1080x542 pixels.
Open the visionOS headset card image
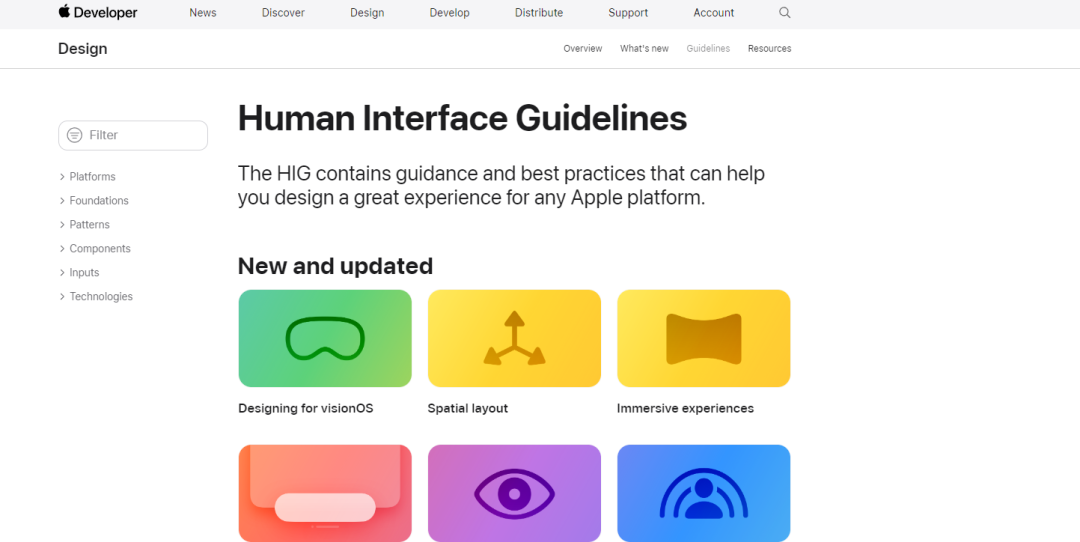click(x=325, y=338)
